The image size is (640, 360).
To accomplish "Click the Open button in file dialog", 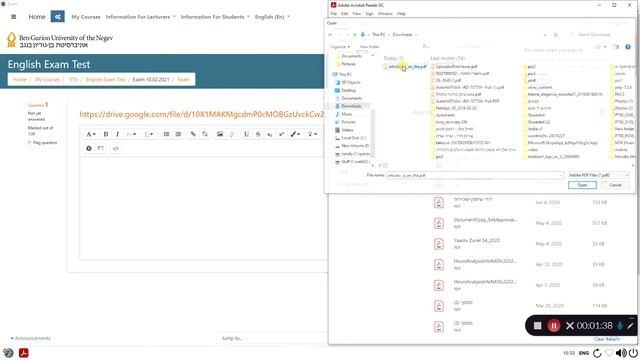I will [x=582, y=185].
